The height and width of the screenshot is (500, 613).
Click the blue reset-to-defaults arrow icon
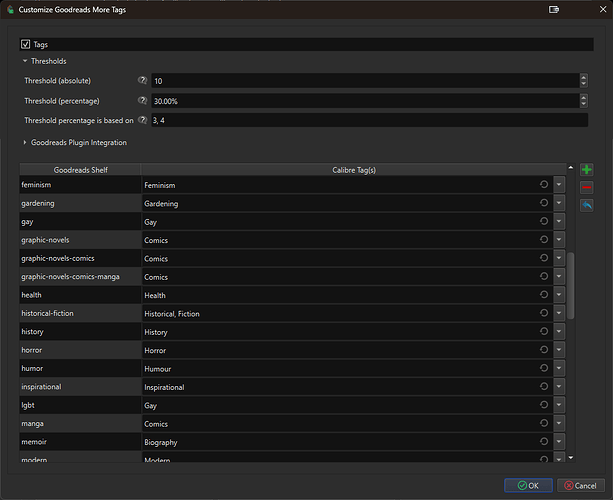(x=586, y=205)
